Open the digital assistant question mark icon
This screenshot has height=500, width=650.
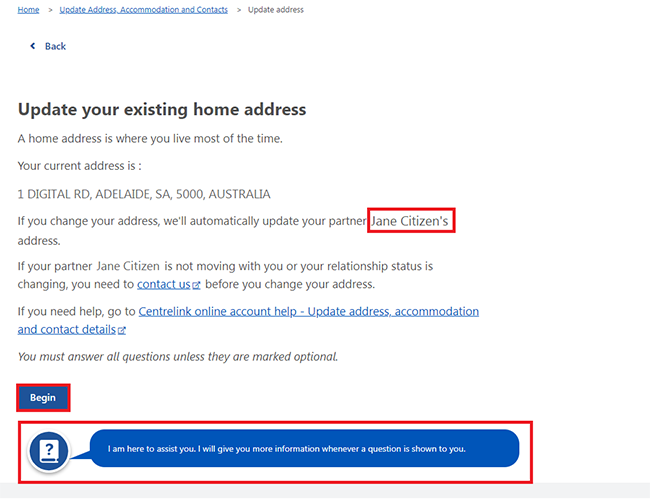[x=49, y=450]
